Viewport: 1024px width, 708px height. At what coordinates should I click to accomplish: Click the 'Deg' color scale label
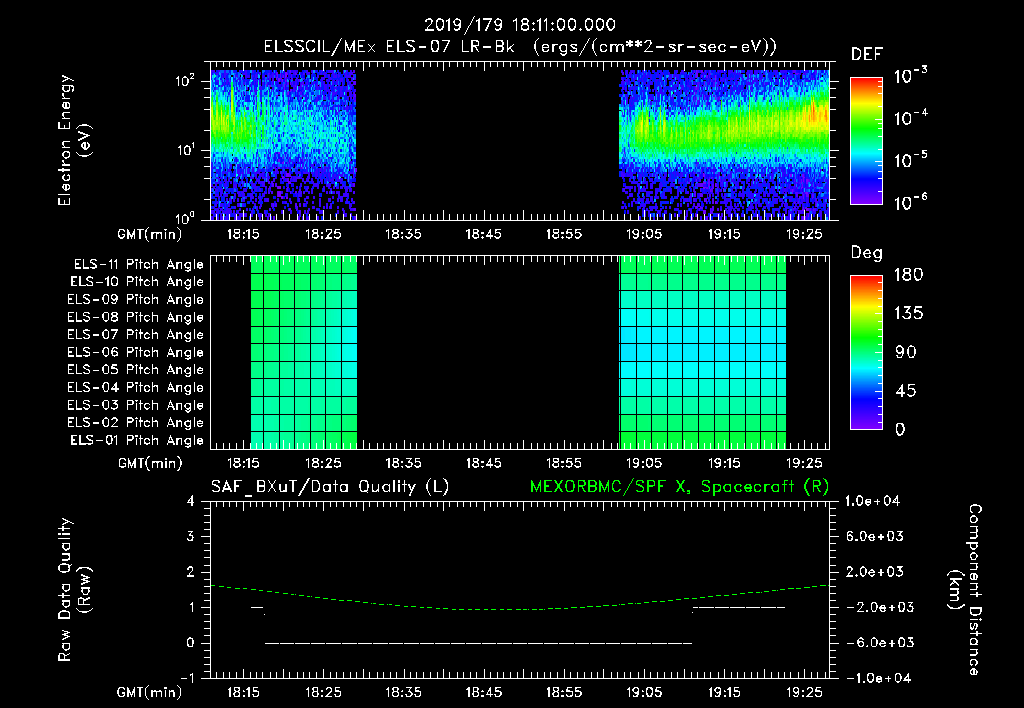point(867,253)
